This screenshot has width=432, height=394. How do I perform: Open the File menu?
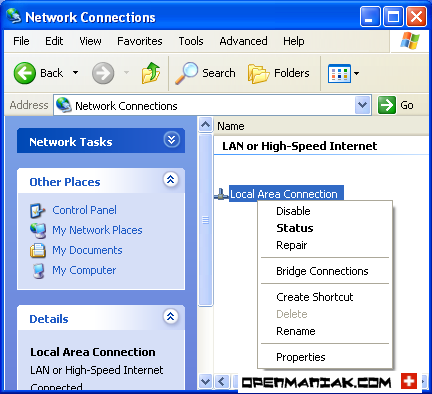click(x=21, y=41)
